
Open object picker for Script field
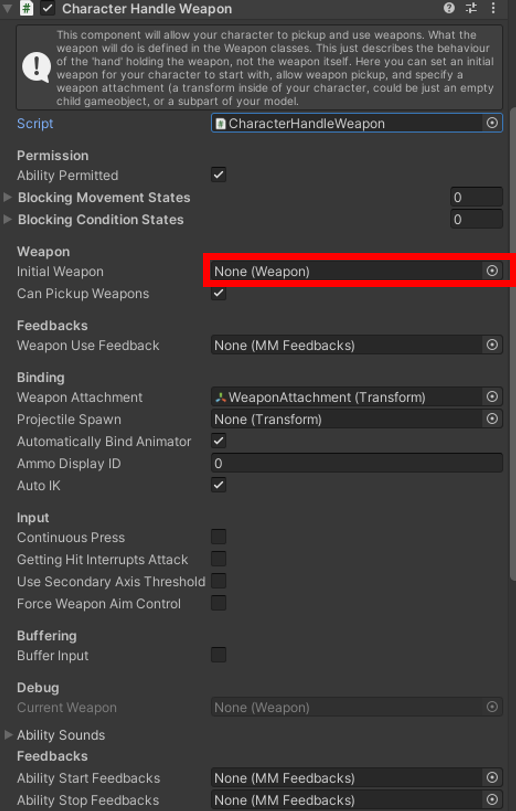coord(492,123)
